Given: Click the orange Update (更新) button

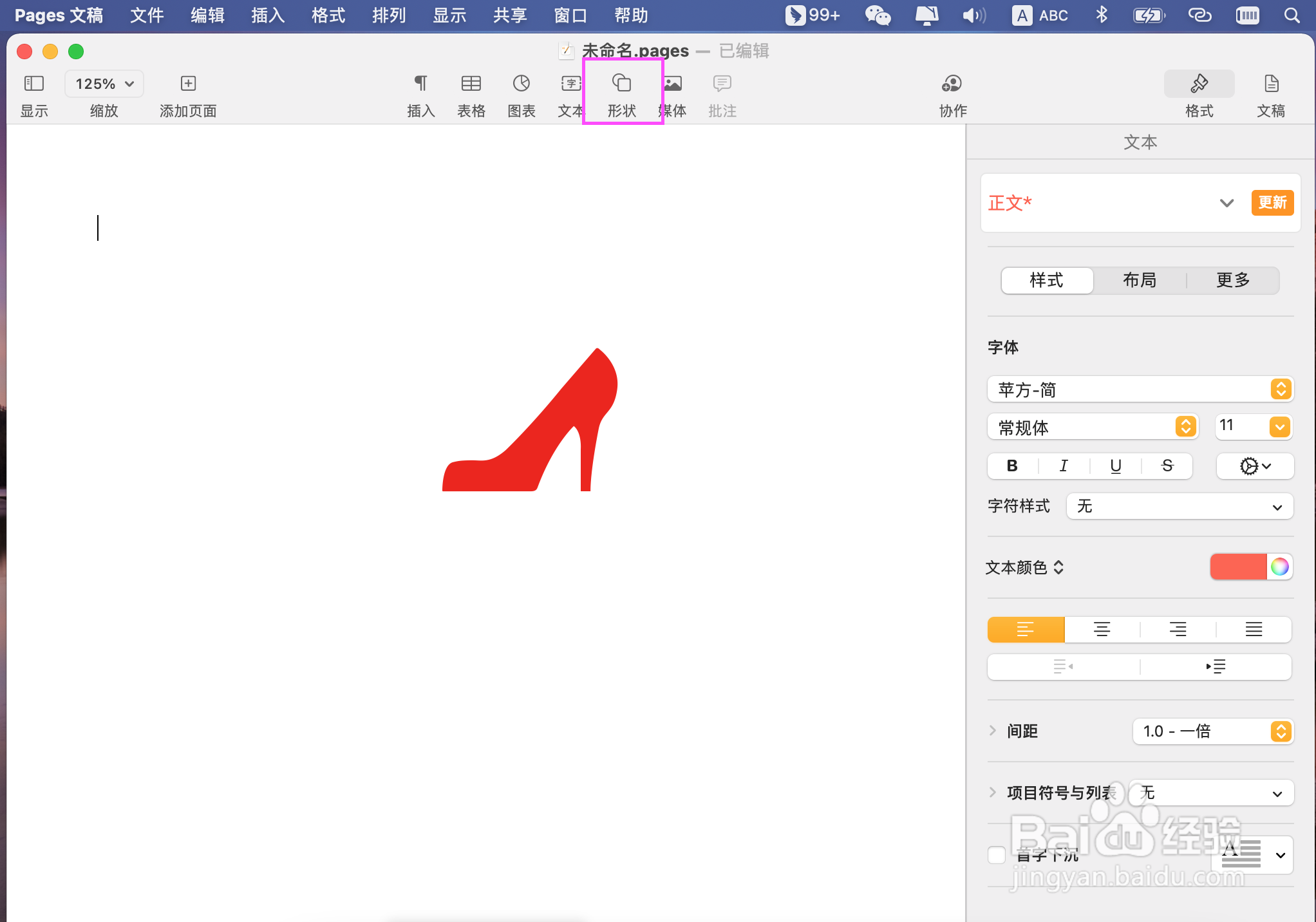Looking at the screenshot, I should pos(1272,203).
